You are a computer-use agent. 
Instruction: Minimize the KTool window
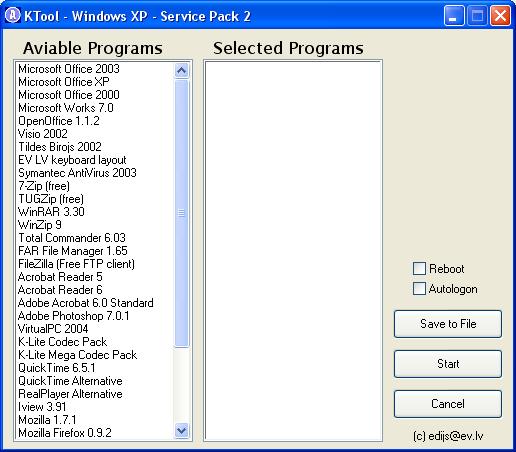(x=454, y=15)
